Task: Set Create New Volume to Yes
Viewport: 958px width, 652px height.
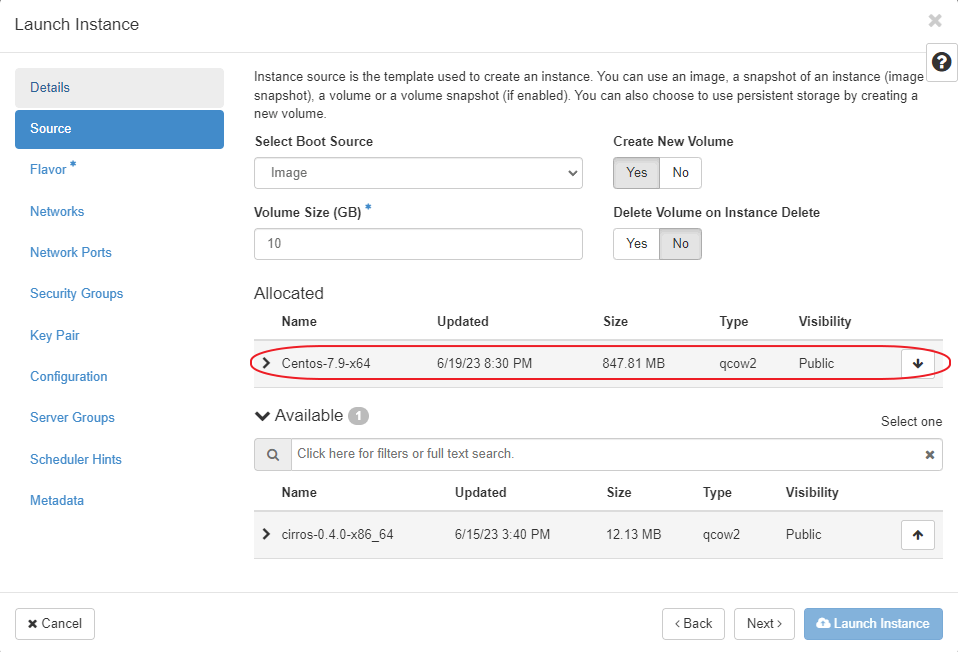Action: [x=636, y=173]
